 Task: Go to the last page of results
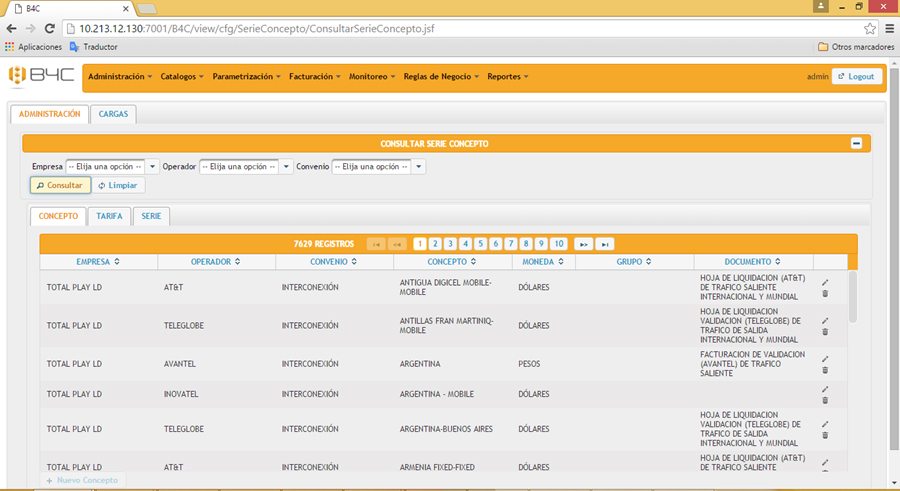[604, 244]
